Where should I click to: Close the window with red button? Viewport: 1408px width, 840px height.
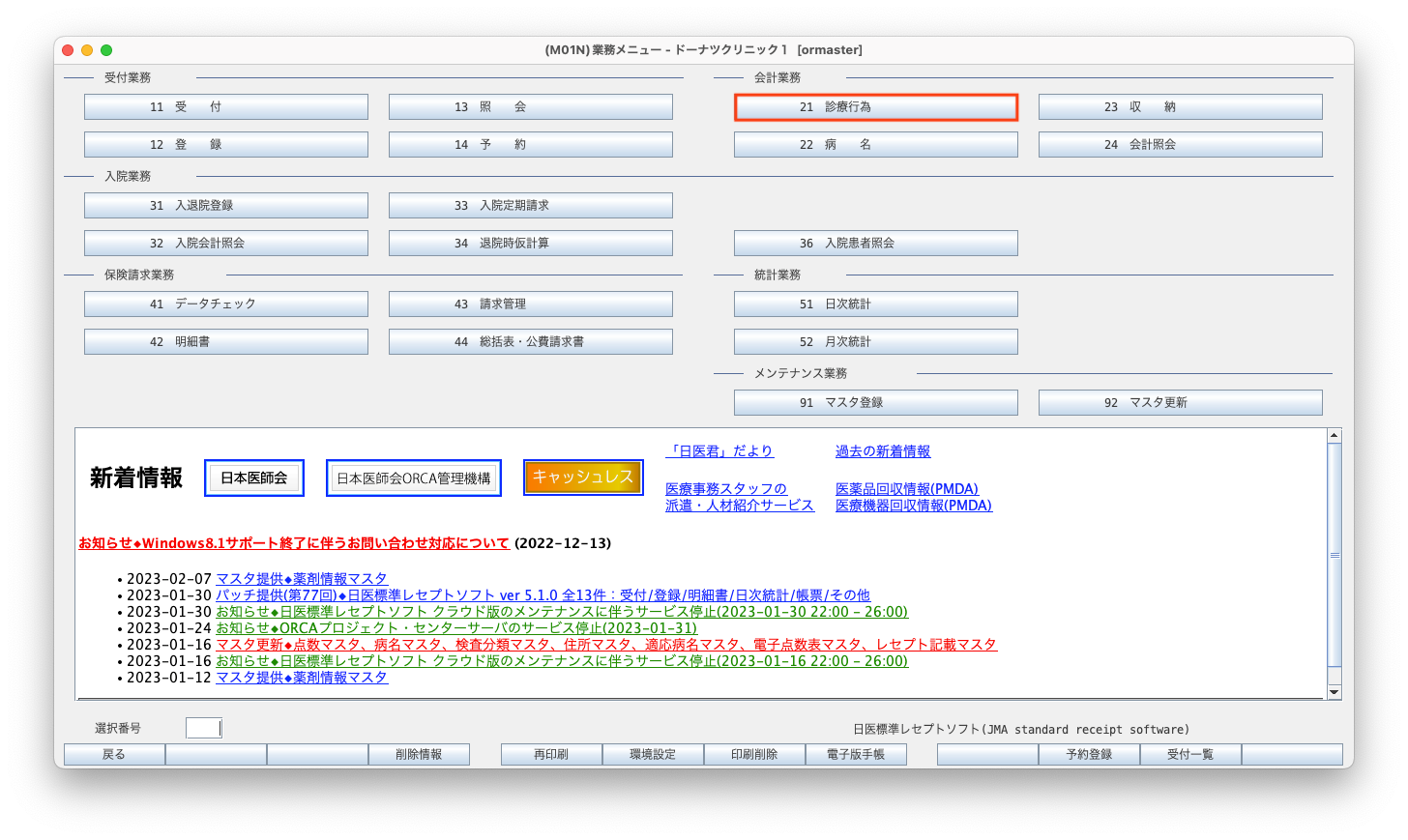[68, 50]
